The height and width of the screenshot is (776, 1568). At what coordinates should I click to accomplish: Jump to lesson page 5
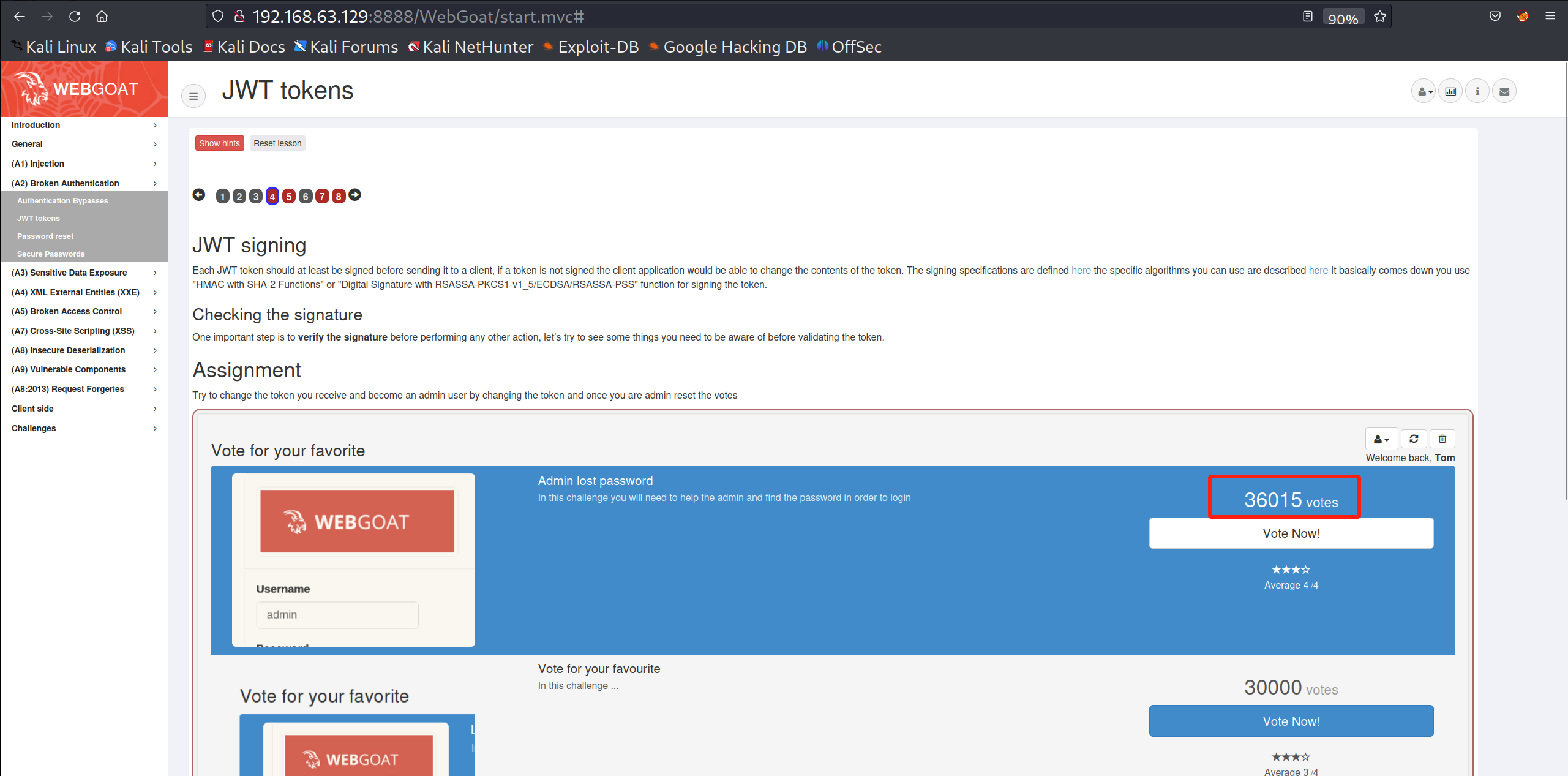click(289, 196)
